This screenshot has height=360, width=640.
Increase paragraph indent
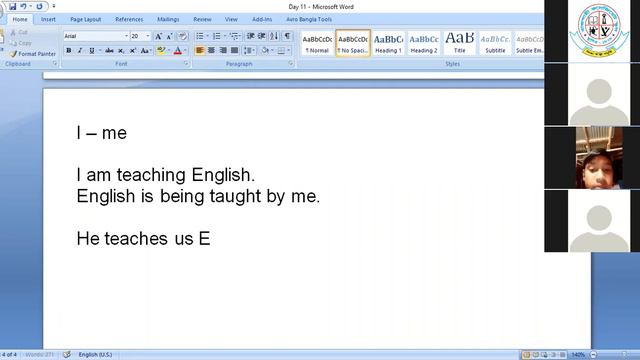(x=262, y=36)
